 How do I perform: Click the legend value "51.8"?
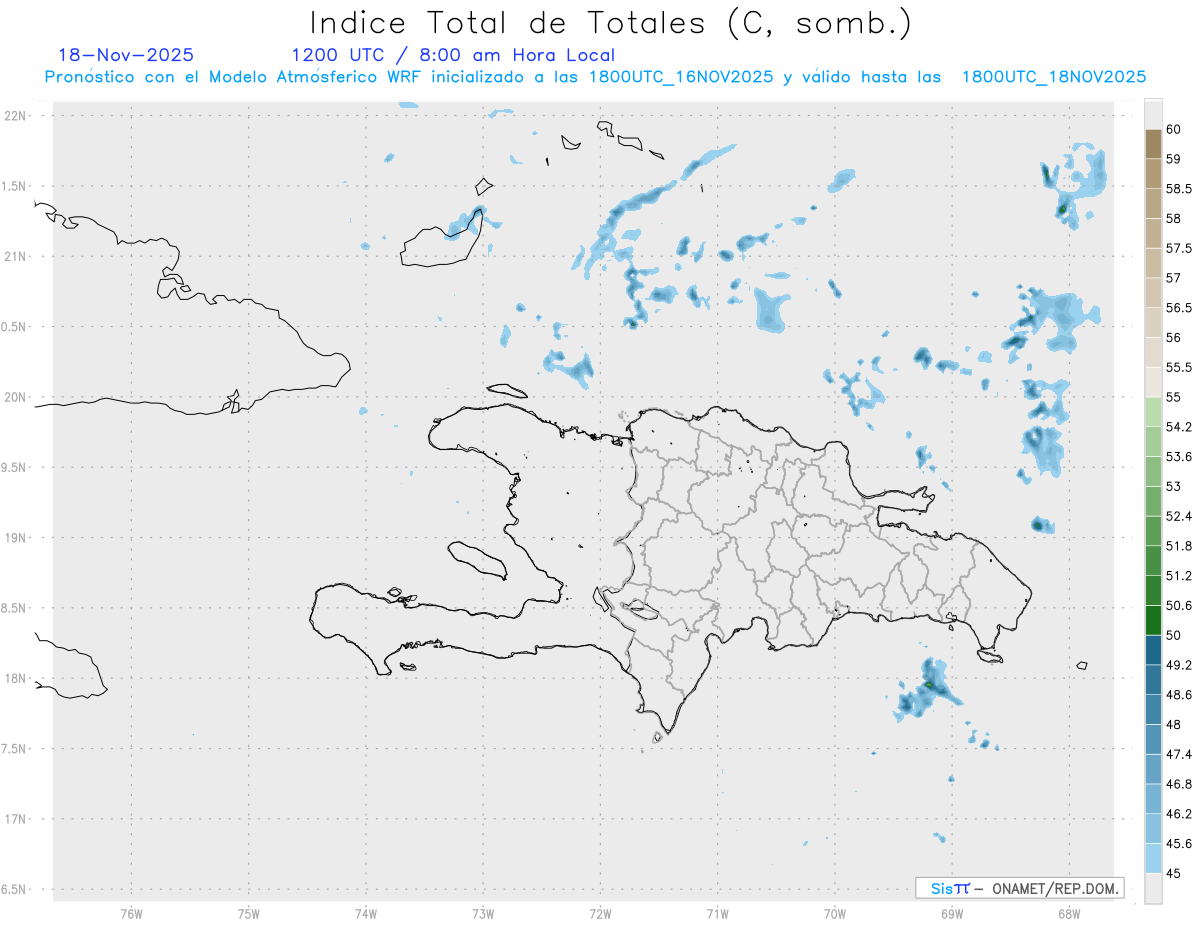[x=1179, y=546]
